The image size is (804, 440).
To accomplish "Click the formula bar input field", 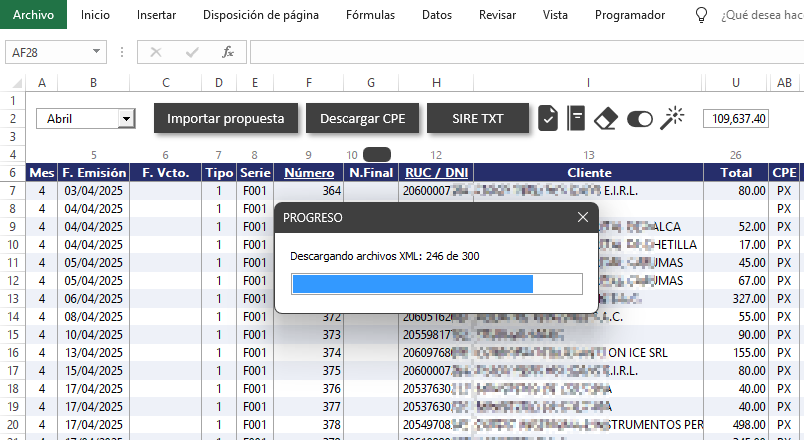I will coord(527,52).
